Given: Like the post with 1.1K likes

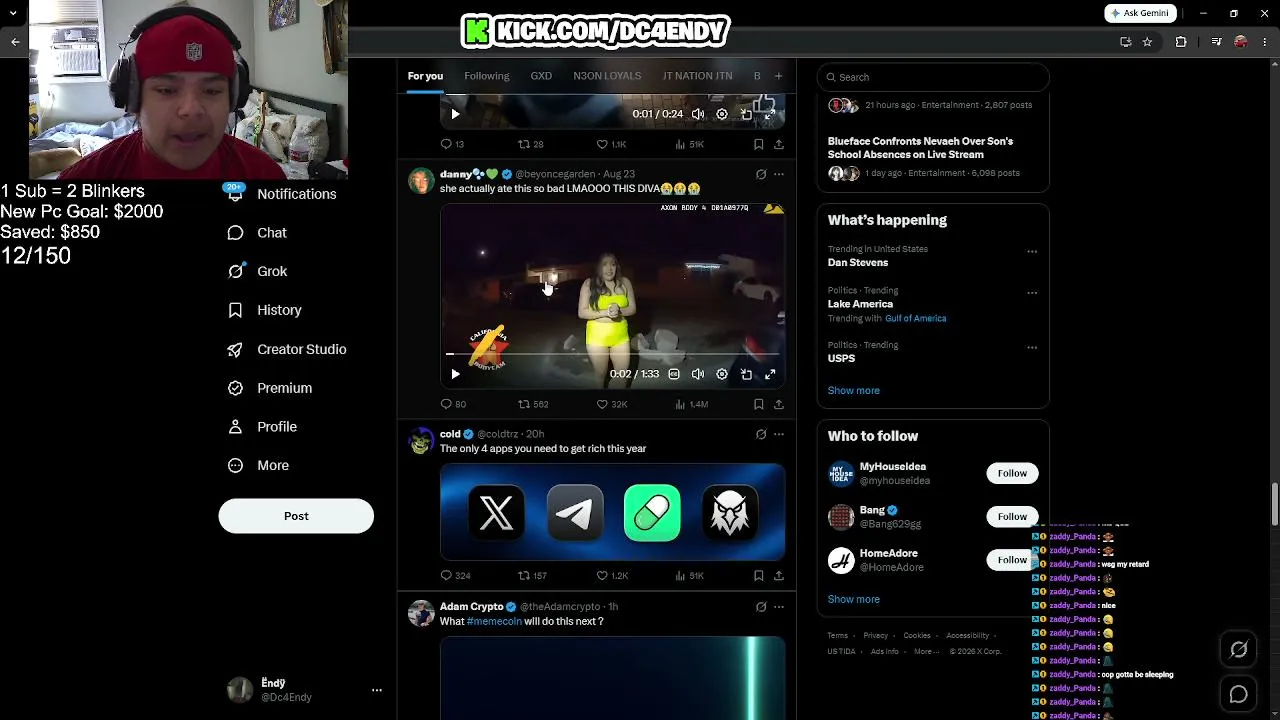Looking at the screenshot, I should 611,144.
